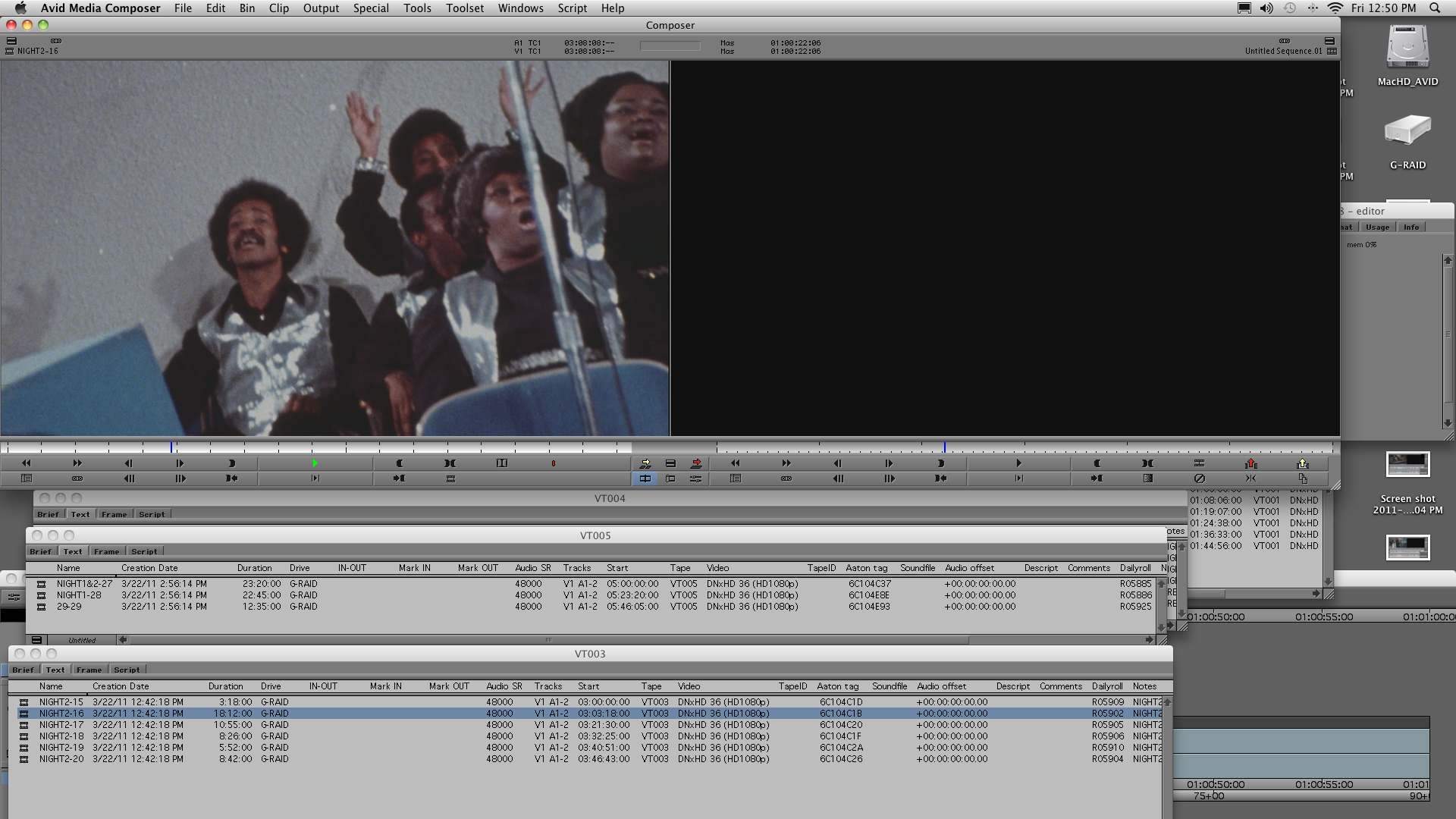Add a locator with the red oval button

click(x=553, y=463)
